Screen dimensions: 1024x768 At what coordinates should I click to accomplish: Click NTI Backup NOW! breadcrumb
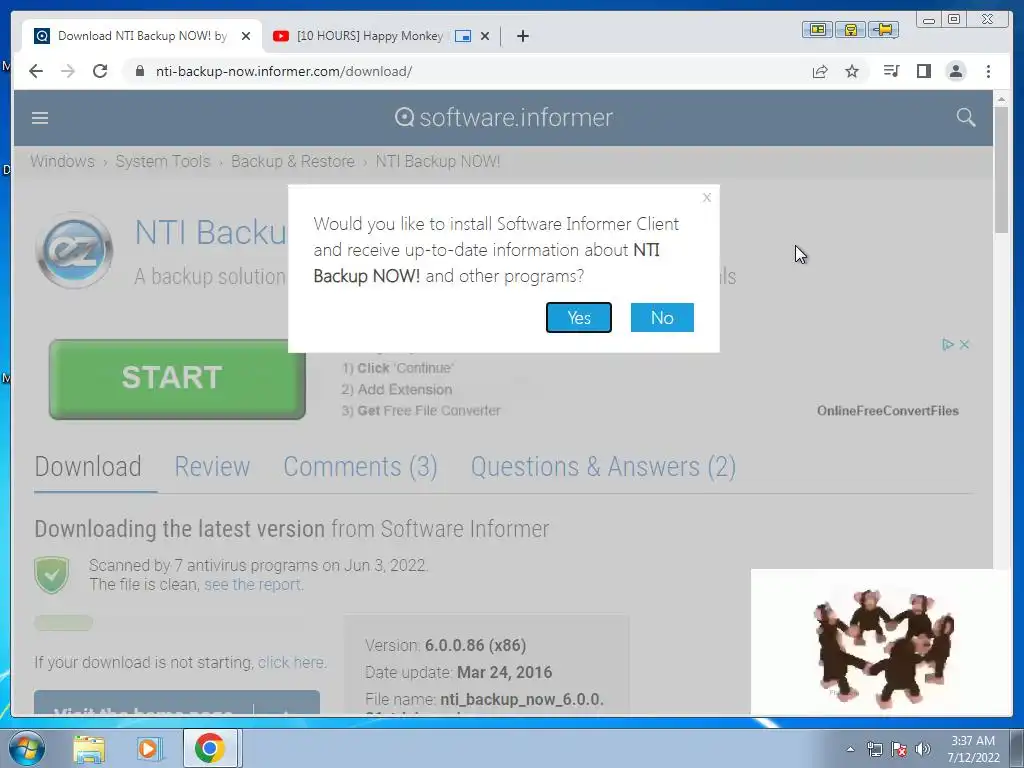pos(438,161)
